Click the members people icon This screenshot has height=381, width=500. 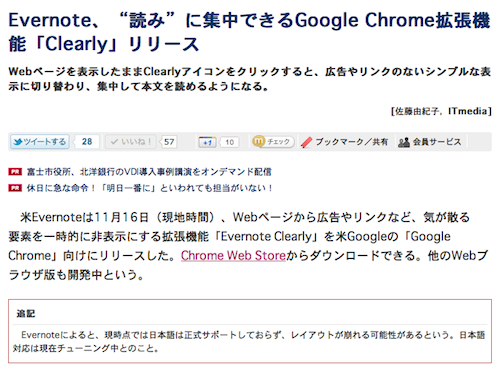coord(404,142)
